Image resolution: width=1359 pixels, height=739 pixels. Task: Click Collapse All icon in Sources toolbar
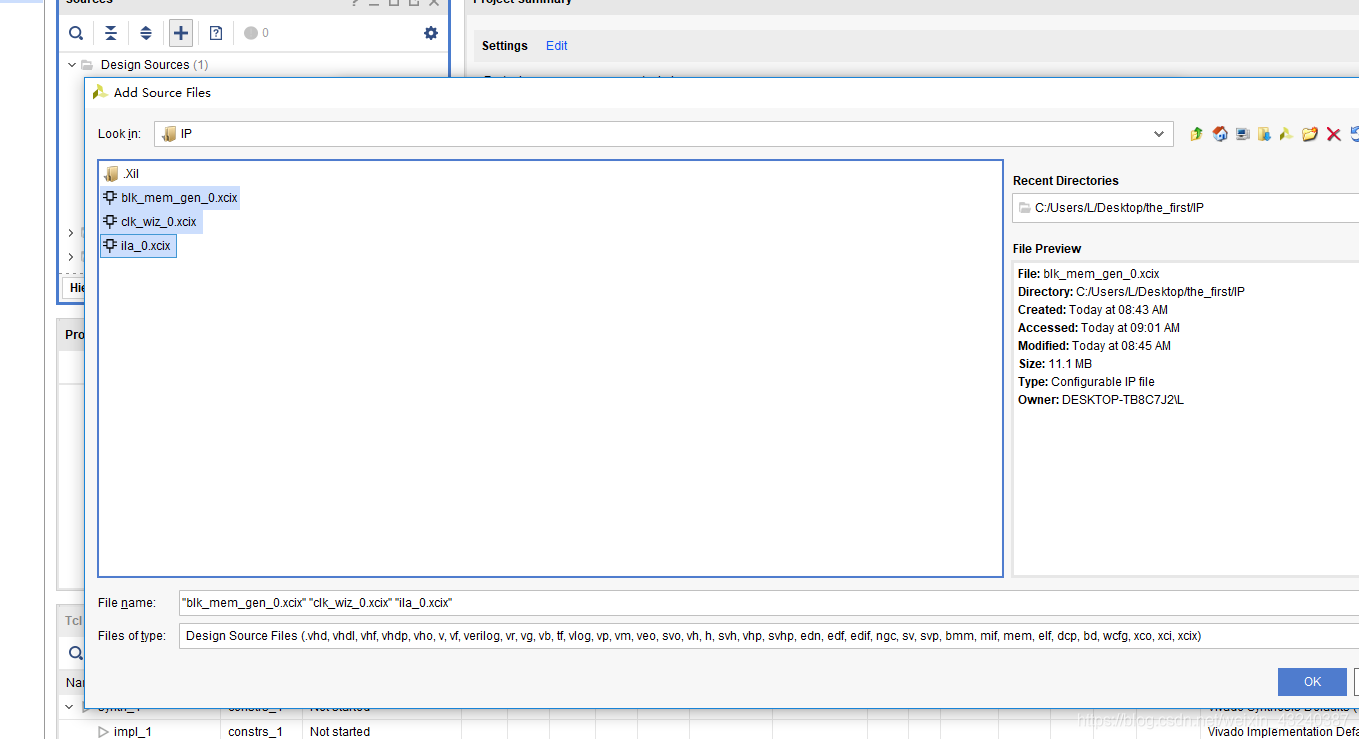111,33
